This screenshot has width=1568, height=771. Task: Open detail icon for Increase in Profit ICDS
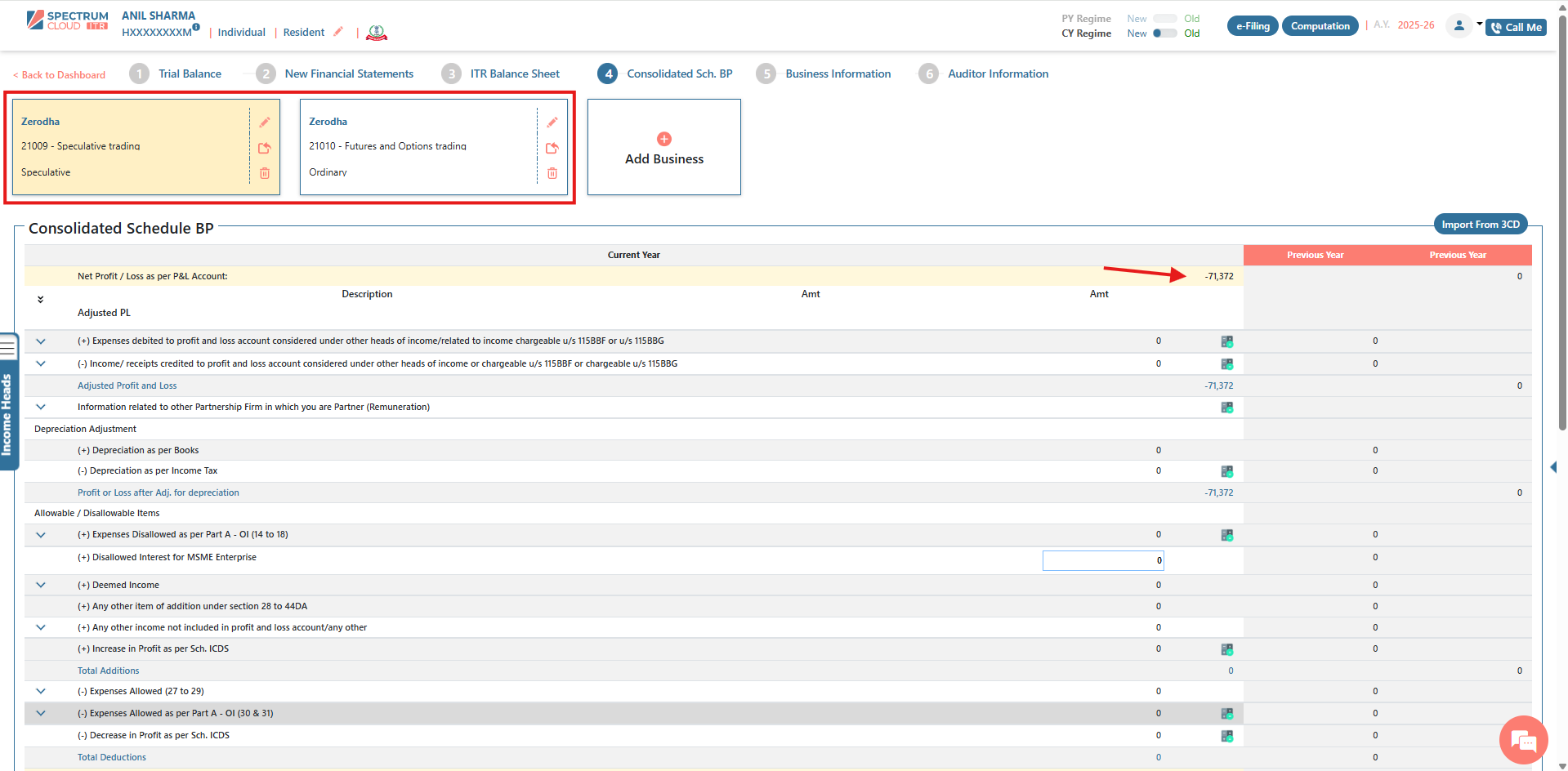tap(1226, 649)
